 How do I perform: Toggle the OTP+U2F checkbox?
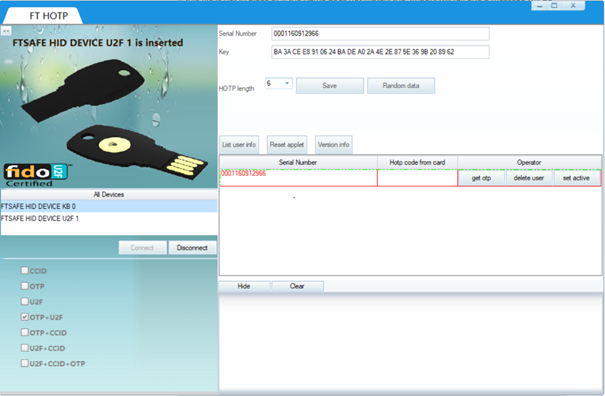tap(25, 317)
